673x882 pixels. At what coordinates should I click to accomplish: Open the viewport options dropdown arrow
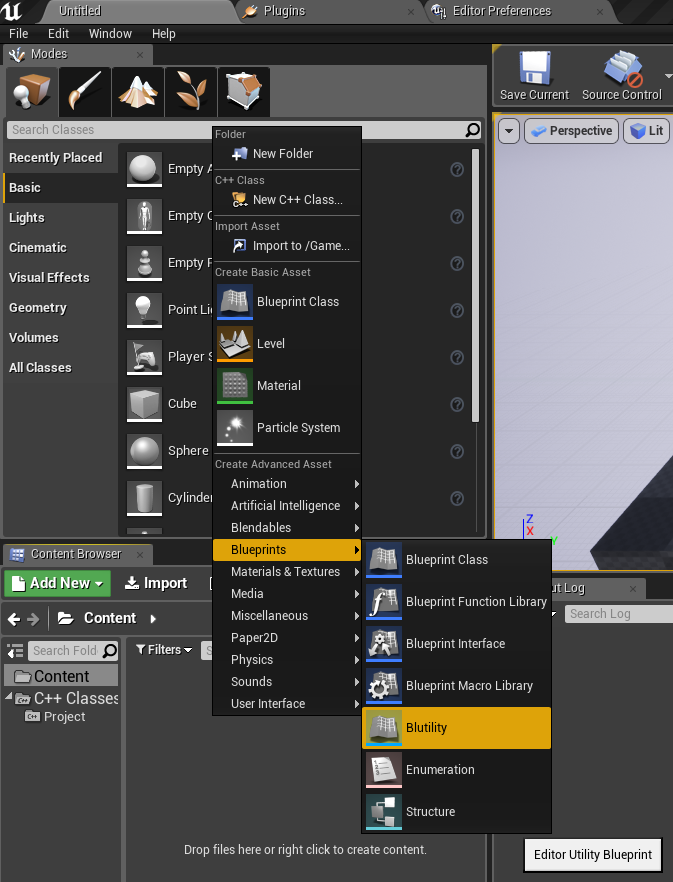(509, 131)
